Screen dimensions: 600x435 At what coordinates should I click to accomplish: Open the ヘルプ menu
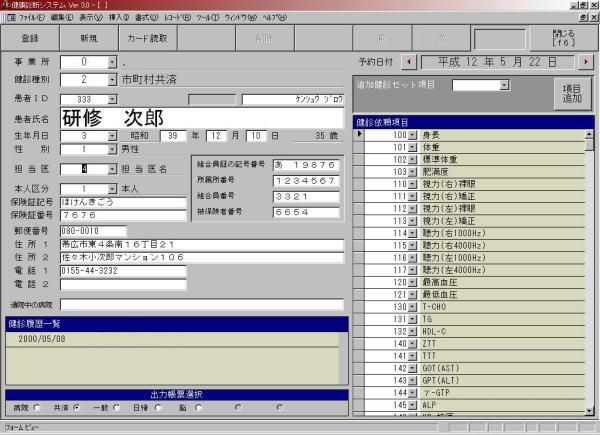click(274, 18)
